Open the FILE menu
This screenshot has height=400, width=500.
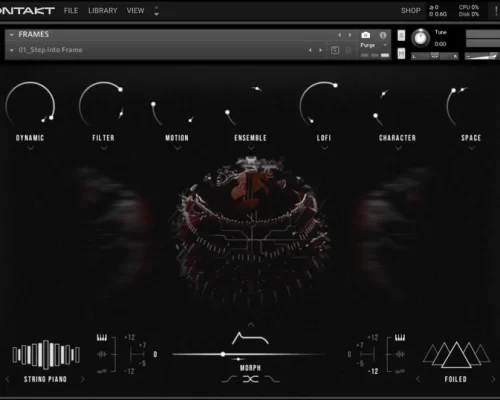coord(71,11)
